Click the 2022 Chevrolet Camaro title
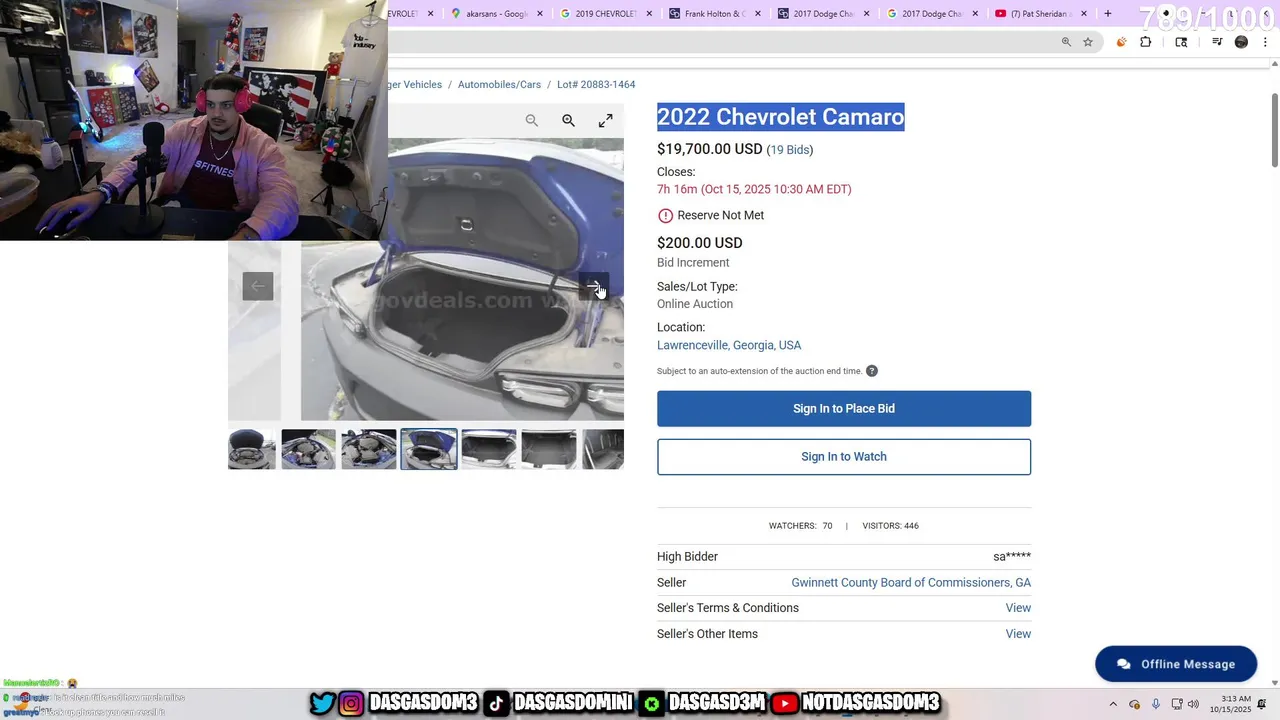The image size is (1280, 720). (x=780, y=117)
